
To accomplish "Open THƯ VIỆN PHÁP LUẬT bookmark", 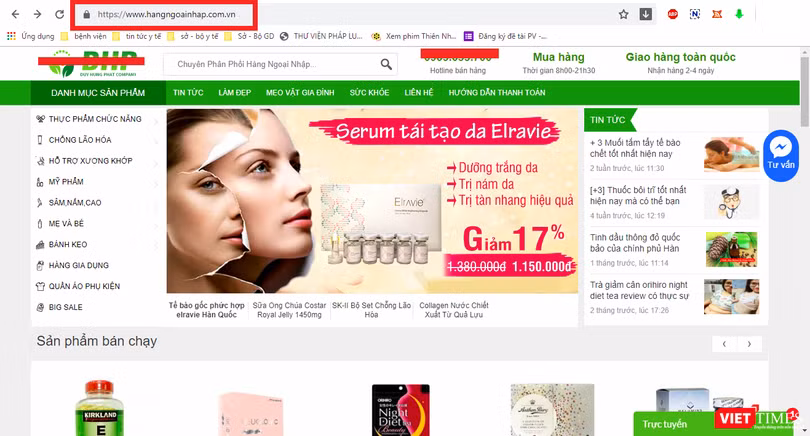I will click(x=321, y=36).
